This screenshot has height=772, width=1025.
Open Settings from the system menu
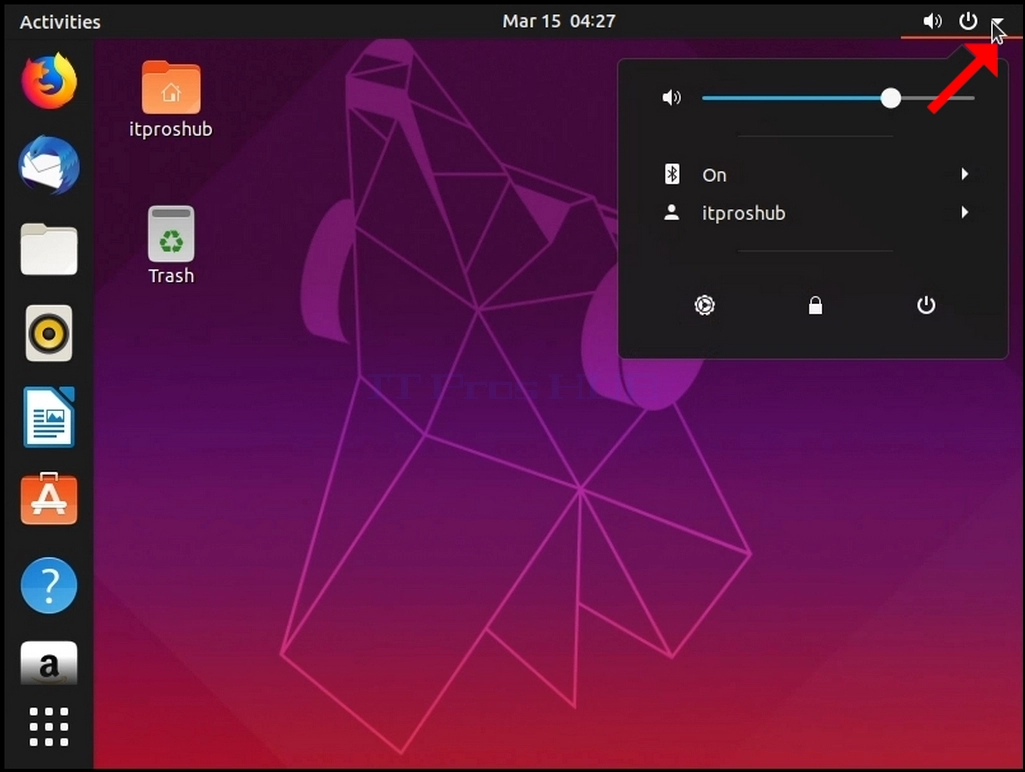[704, 305]
